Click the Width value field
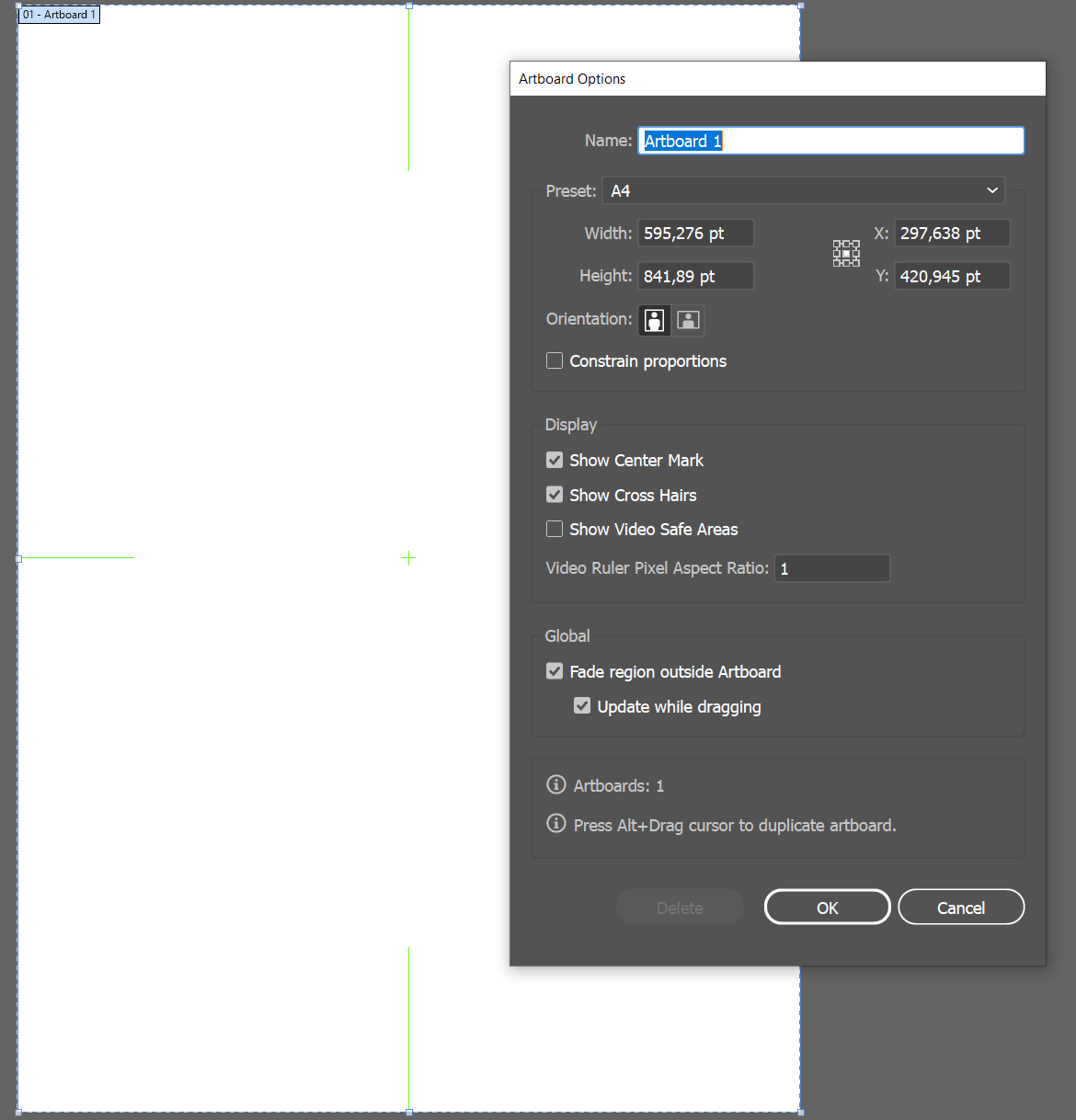1076x1120 pixels. [x=694, y=233]
